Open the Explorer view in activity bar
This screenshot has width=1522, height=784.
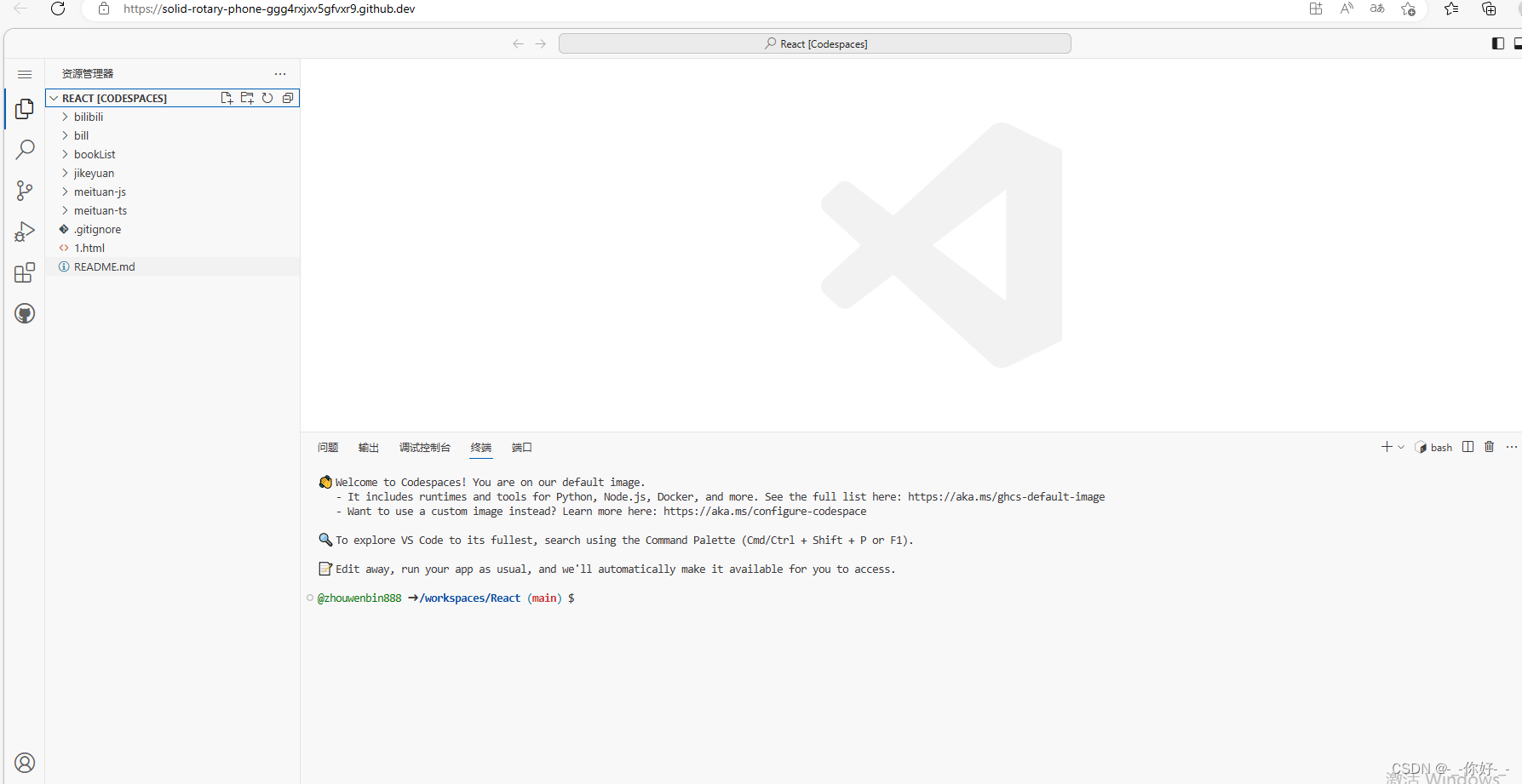(25, 109)
